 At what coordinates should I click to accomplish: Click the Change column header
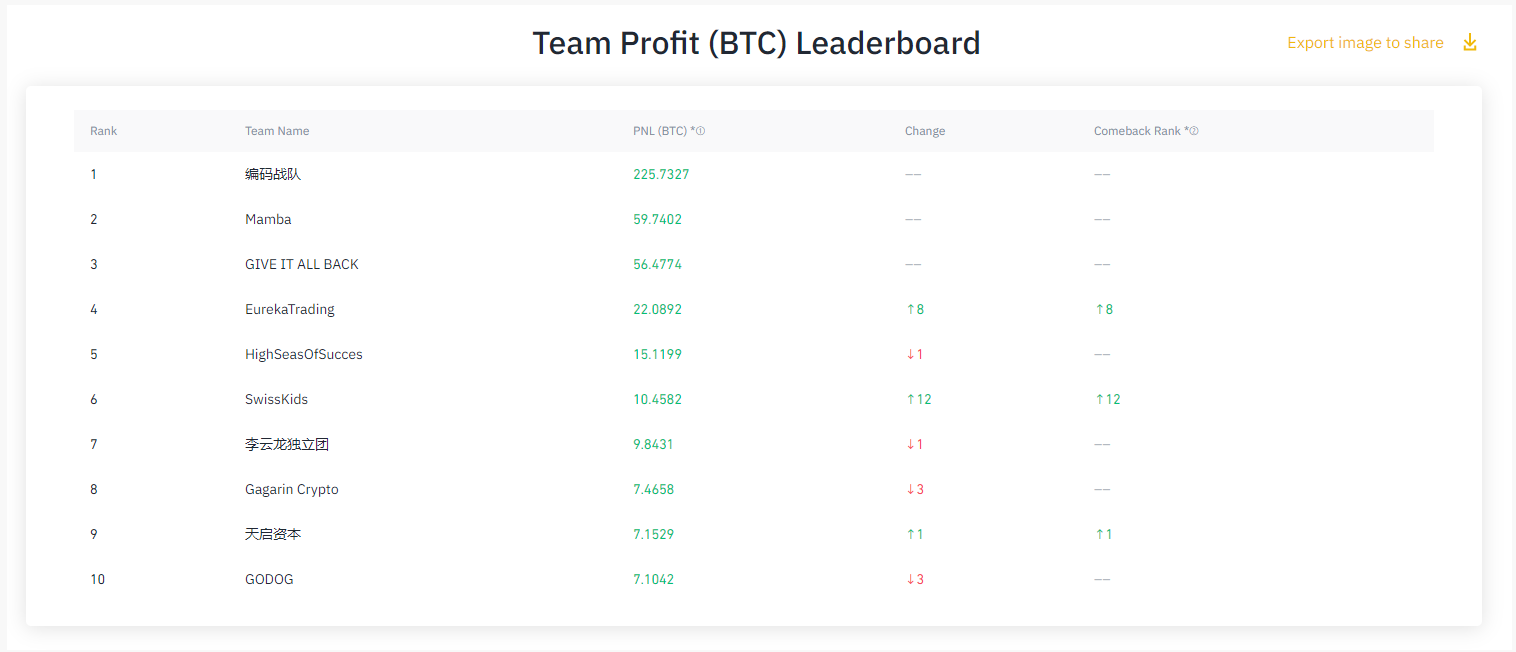924,130
